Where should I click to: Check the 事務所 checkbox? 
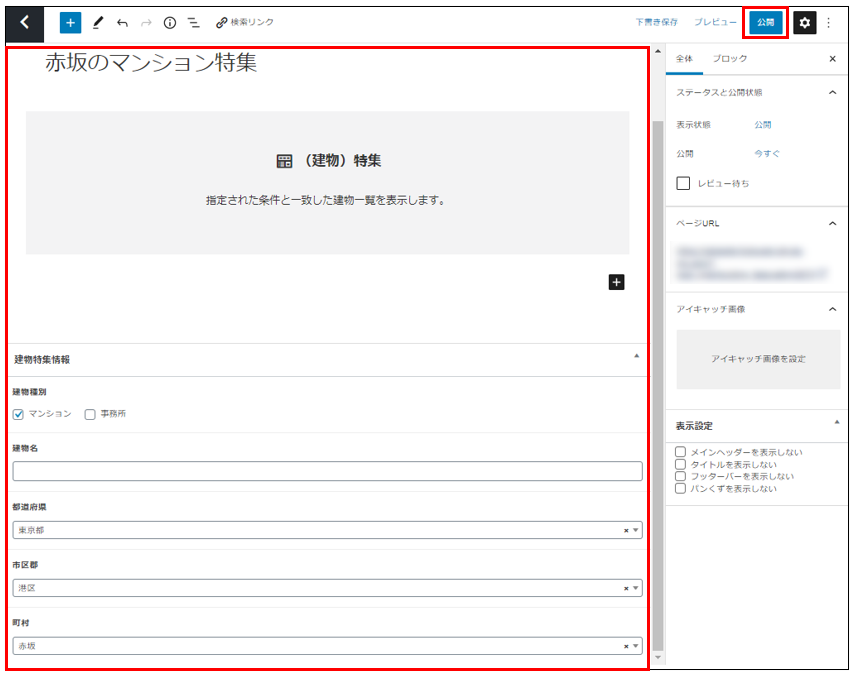click(x=90, y=414)
